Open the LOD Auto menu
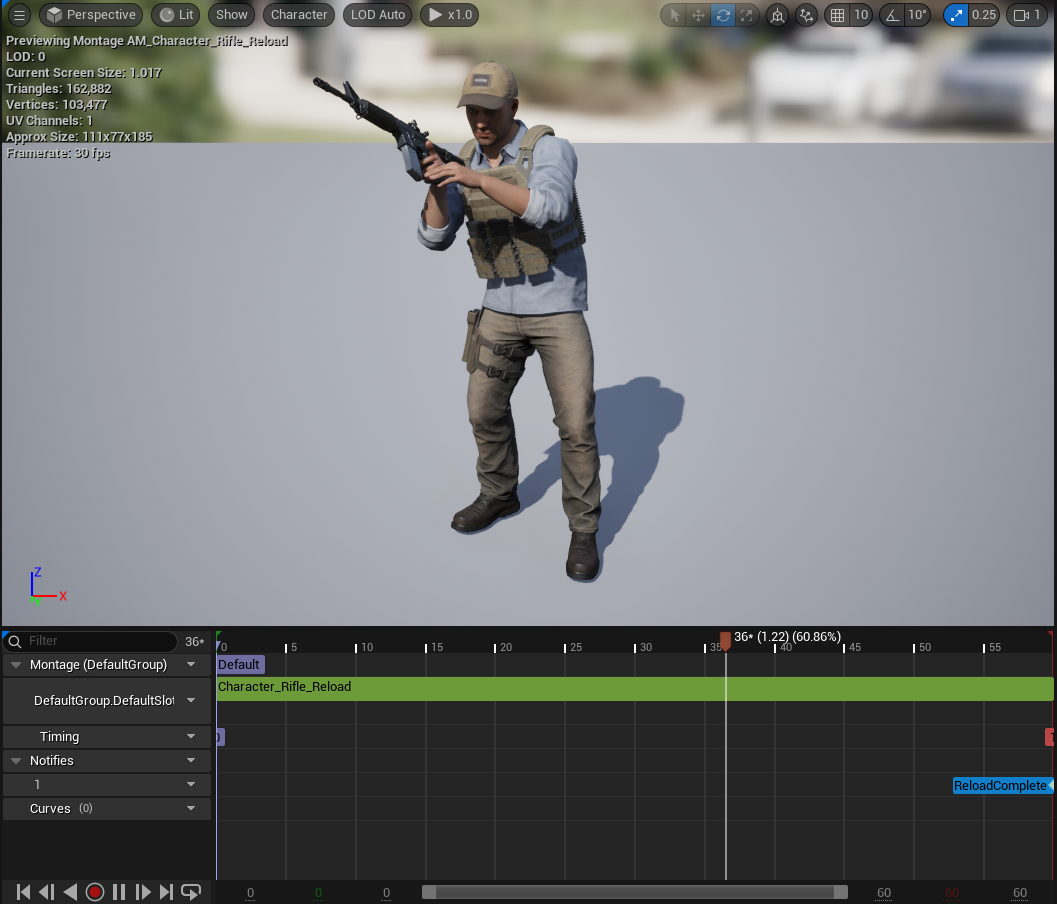This screenshot has height=904, width=1057. coord(378,15)
